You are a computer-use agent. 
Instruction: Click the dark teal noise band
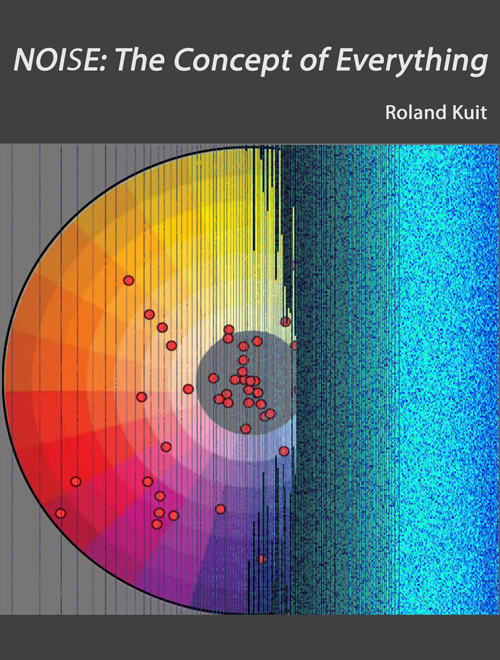[x=337, y=379]
